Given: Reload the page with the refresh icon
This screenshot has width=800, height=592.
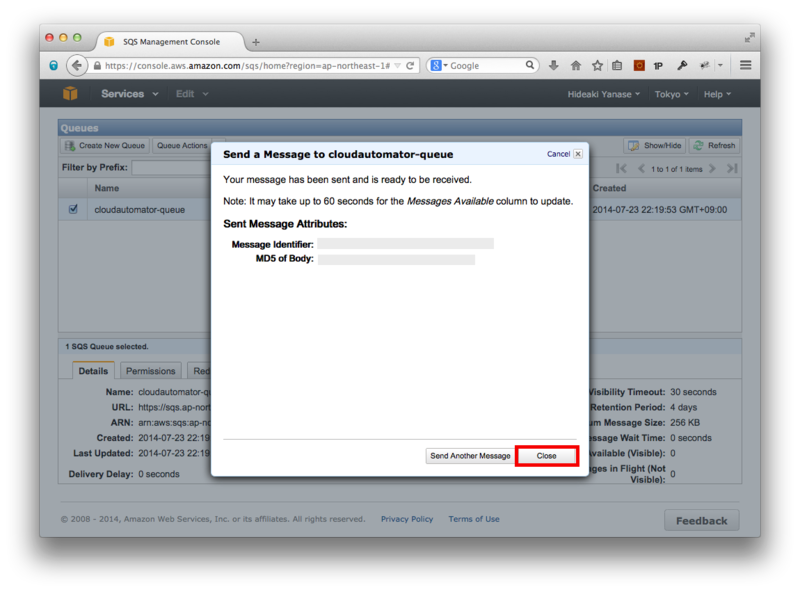Looking at the screenshot, I should pos(410,65).
